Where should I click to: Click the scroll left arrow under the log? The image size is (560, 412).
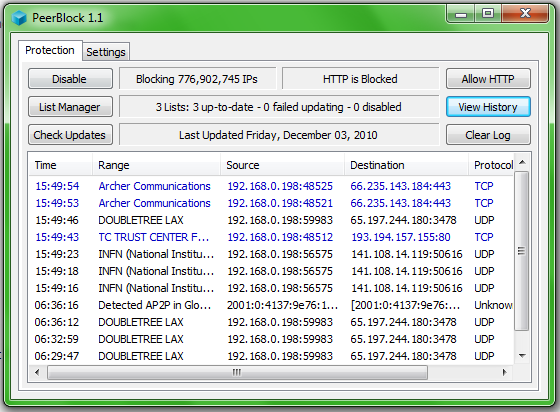(37, 372)
